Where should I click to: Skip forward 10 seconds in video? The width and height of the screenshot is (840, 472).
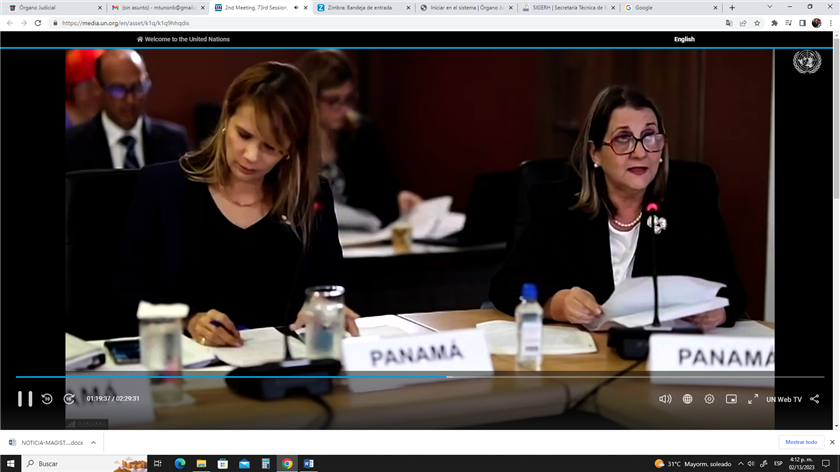click(69, 399)
